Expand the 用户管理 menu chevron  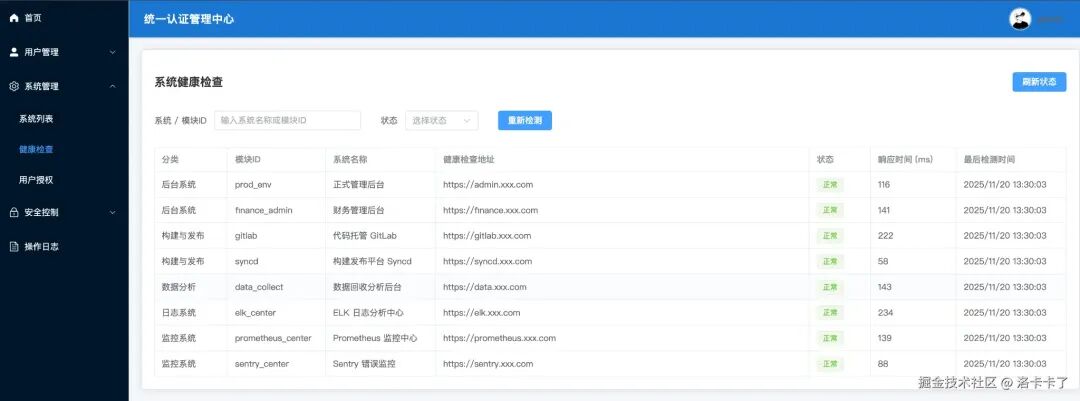(113, 52)
